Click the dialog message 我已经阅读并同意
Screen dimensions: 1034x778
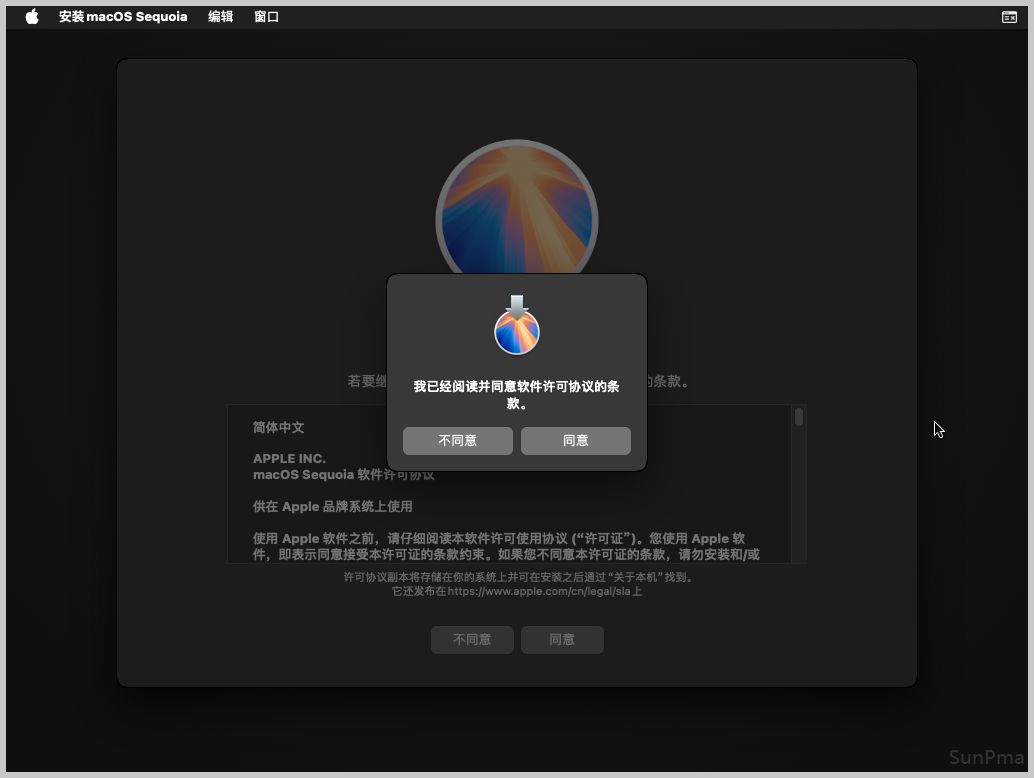[x=516, y=395]
